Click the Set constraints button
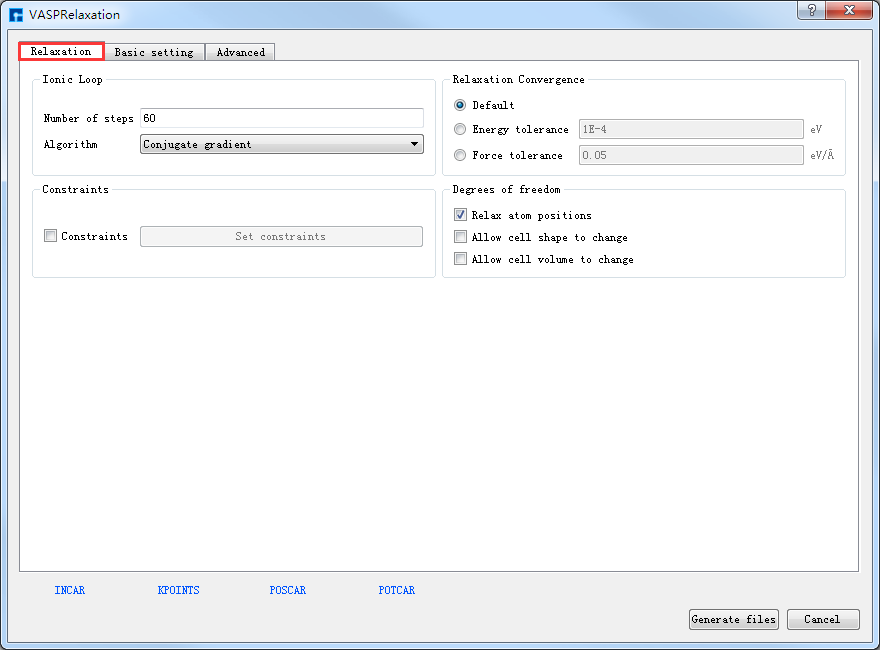This screenshot has width=880, height=650. [281, 237]
